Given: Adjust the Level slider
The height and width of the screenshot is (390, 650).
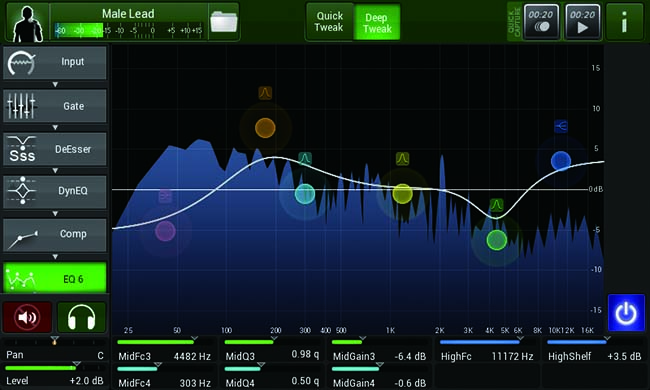Looking at the screenshot, I should click(x=55, y=368).
